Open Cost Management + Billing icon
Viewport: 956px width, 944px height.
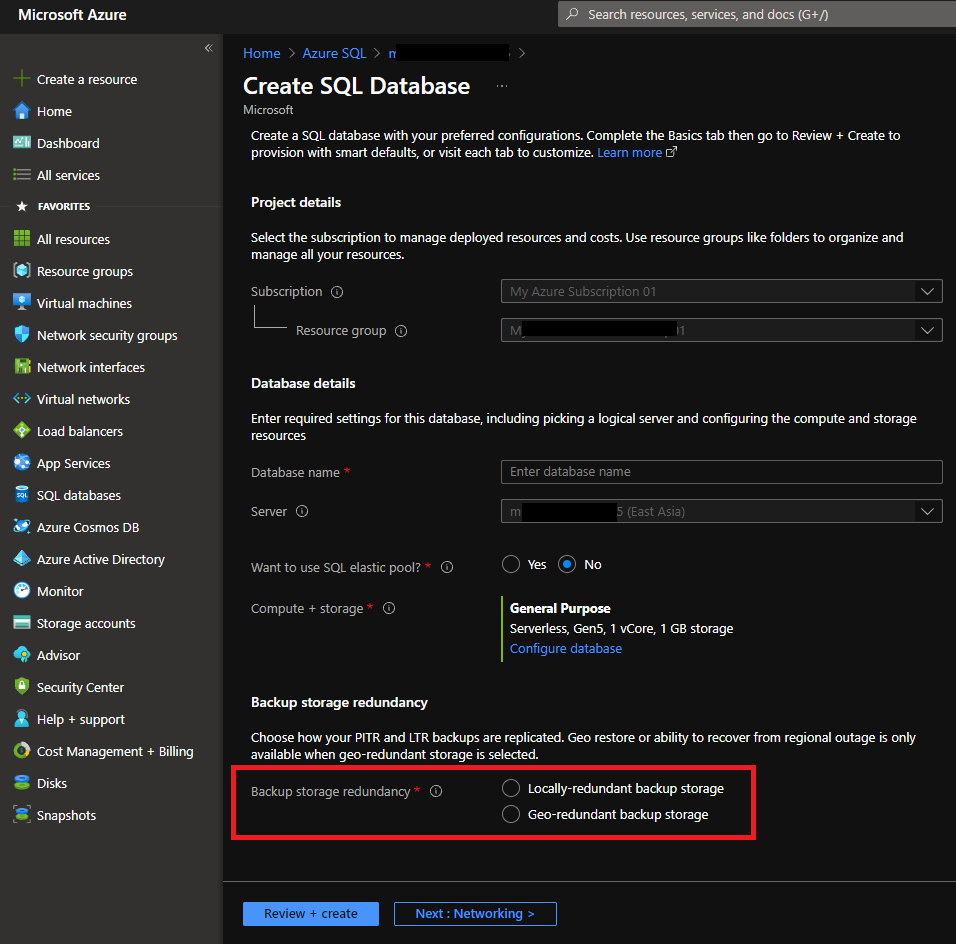pos(22,751)
